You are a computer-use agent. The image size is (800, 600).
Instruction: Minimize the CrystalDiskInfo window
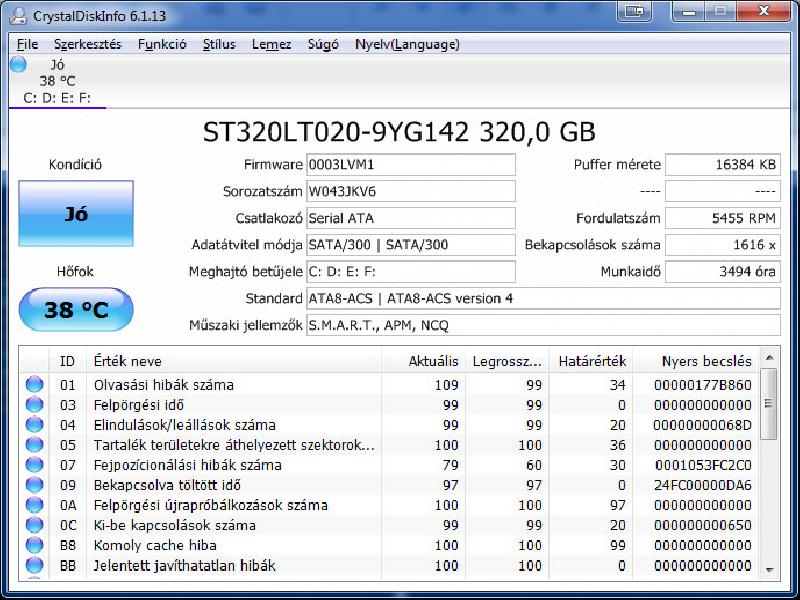[688, 11]
